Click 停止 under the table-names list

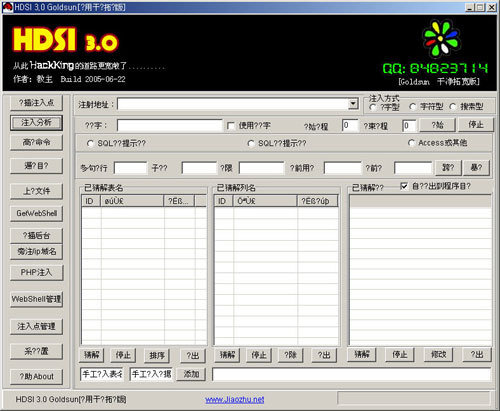(123, 355)
